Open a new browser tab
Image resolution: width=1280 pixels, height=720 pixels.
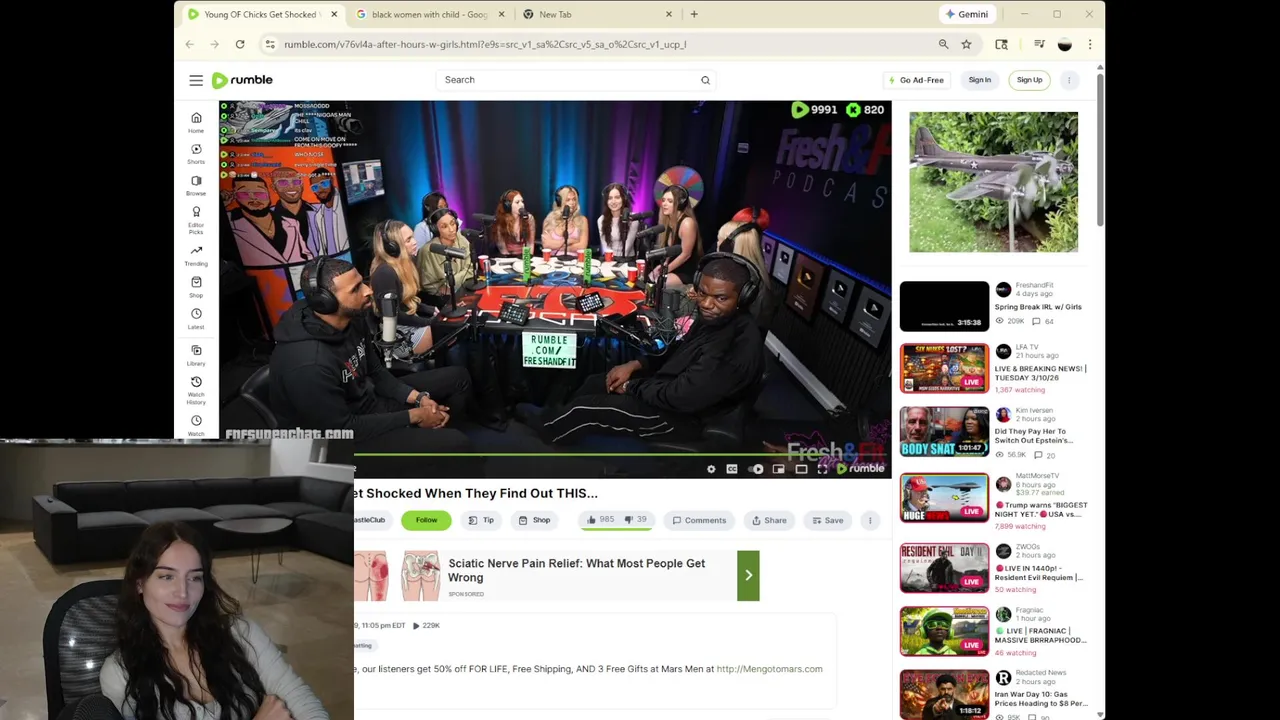[694, 14]
